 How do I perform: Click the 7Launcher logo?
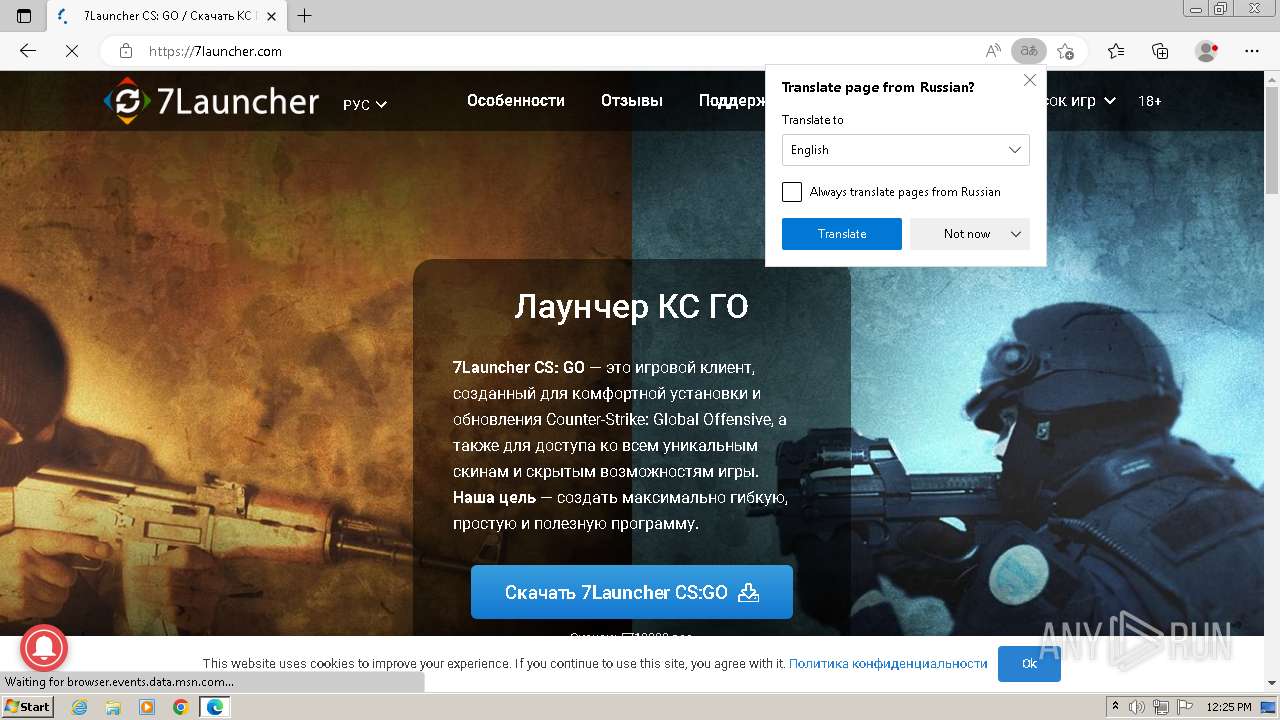click(211, 101)
